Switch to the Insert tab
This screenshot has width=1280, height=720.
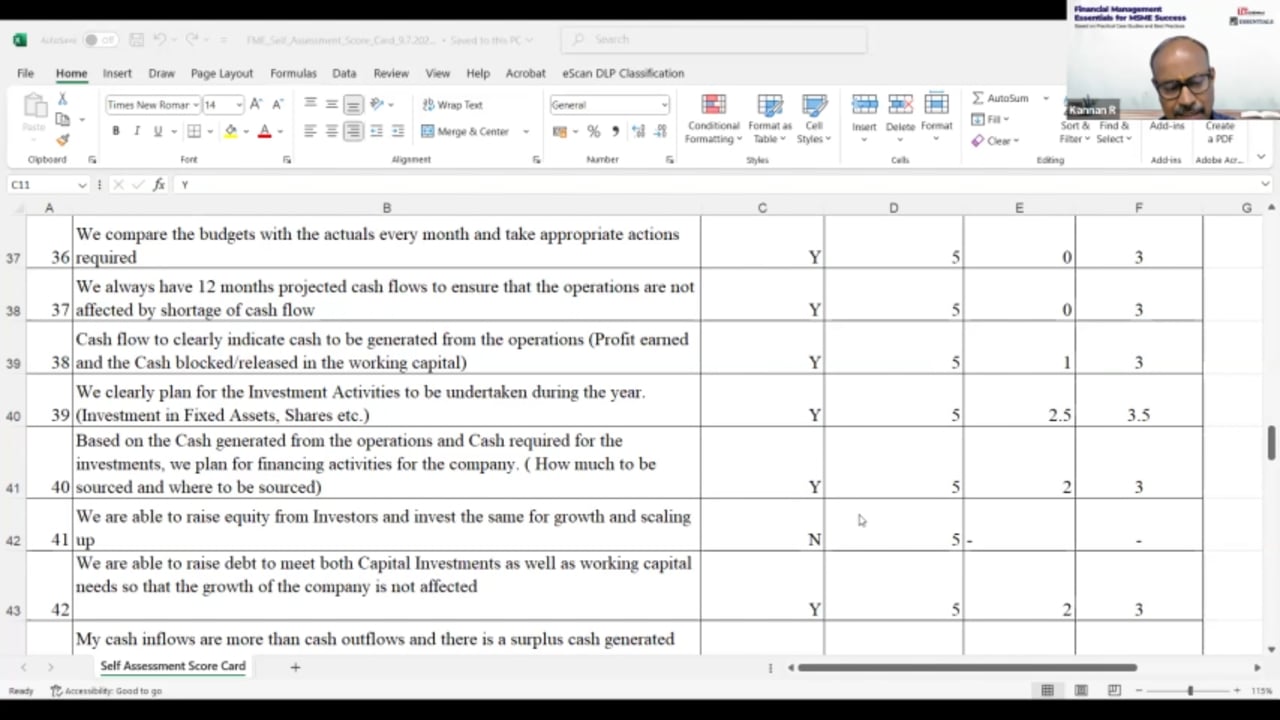[117, 73]
